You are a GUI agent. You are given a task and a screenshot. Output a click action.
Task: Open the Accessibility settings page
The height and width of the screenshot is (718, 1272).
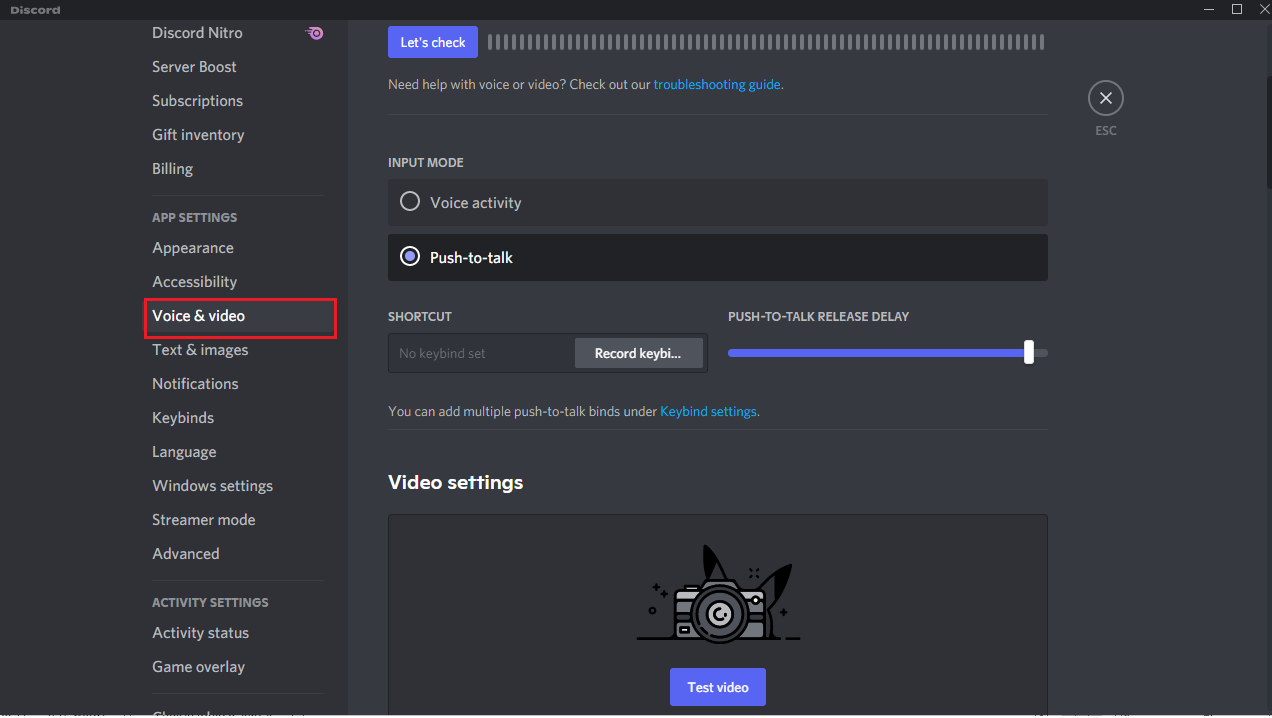click(195, 281)
